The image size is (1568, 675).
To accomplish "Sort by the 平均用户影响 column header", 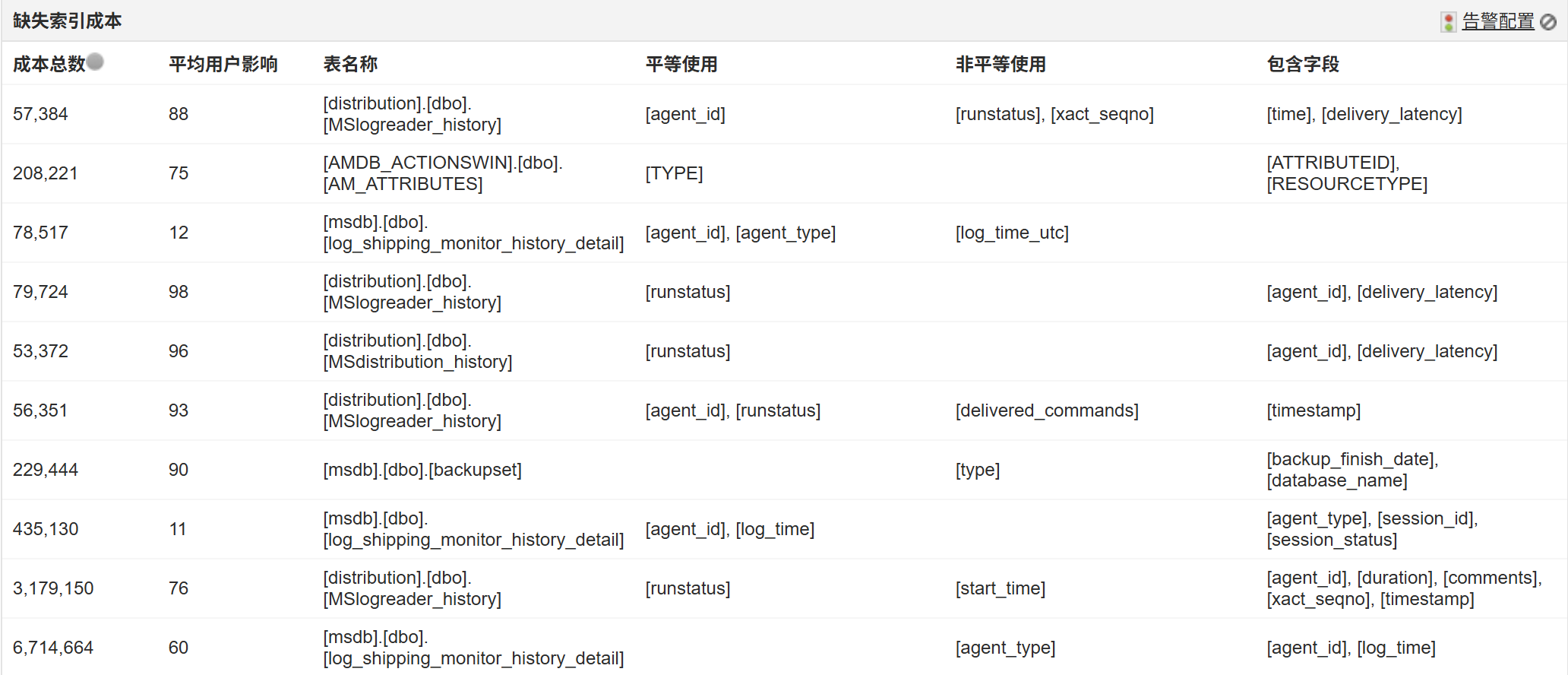I will coord(223,65).
